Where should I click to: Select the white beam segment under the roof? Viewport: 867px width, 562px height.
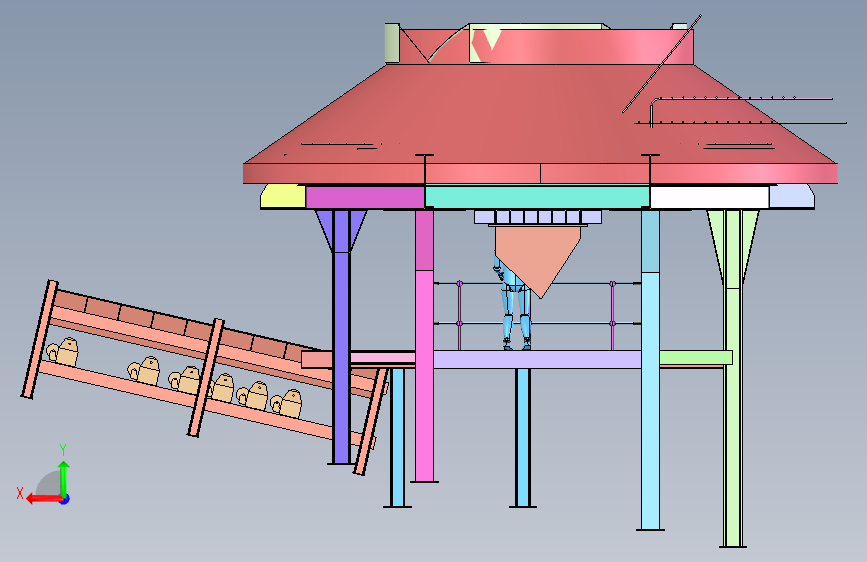click(x=709, y=197)
